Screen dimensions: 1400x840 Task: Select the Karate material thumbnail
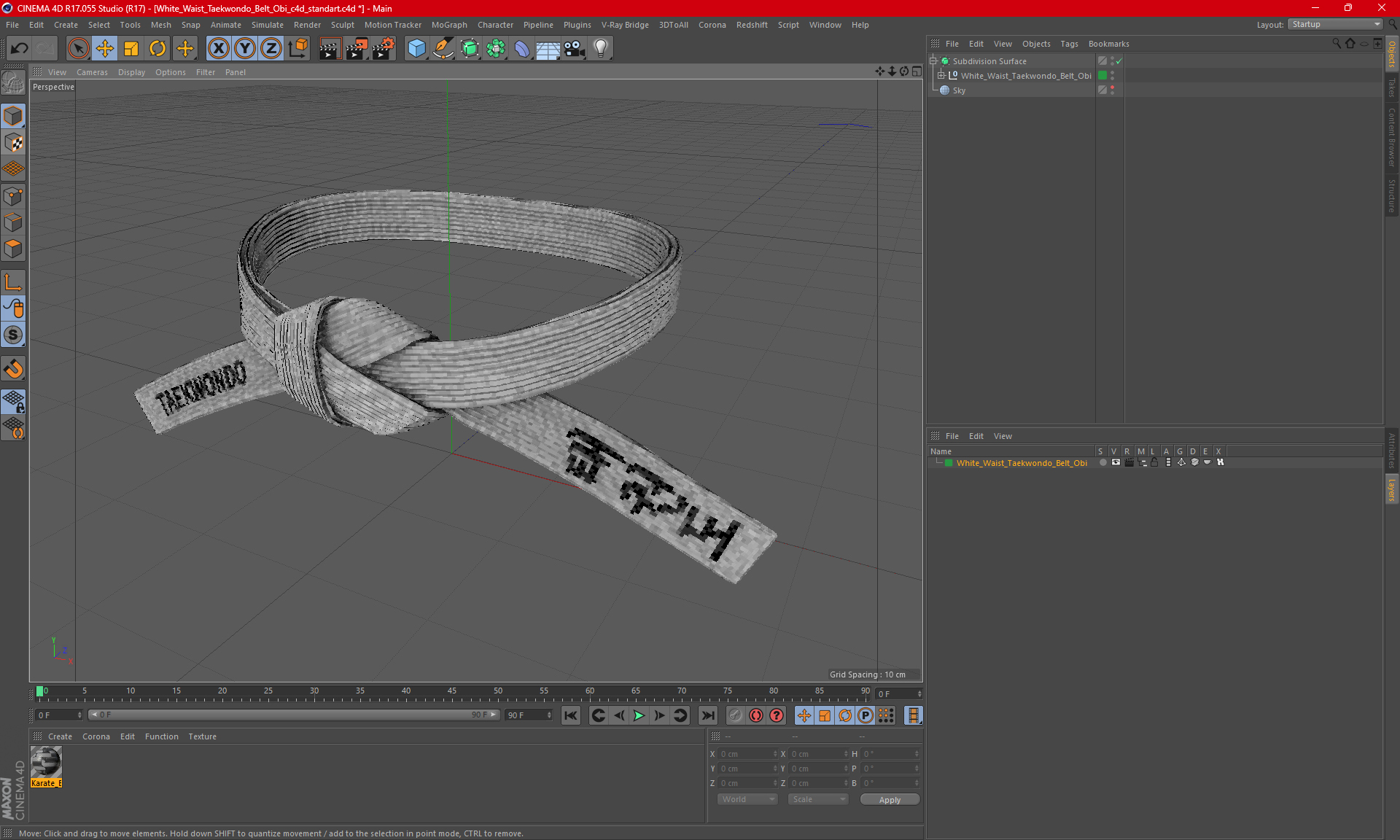46,763
